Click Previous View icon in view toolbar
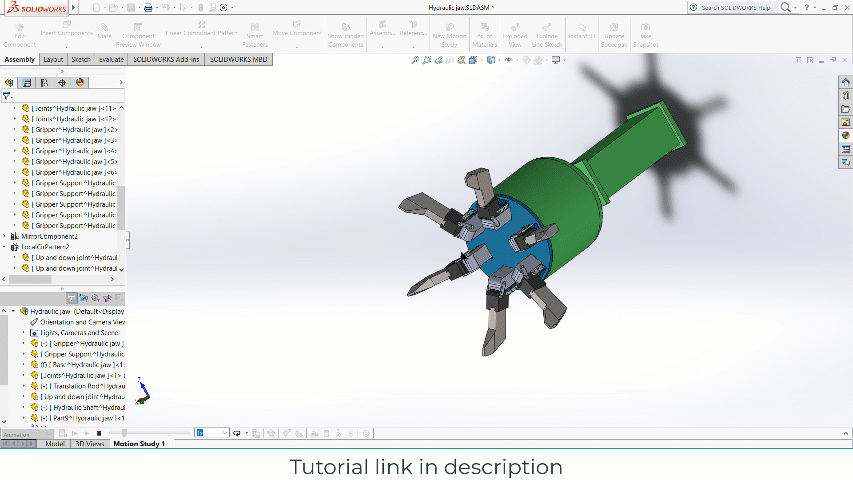This screenshot has width=853, height=480. coord(438,60)
